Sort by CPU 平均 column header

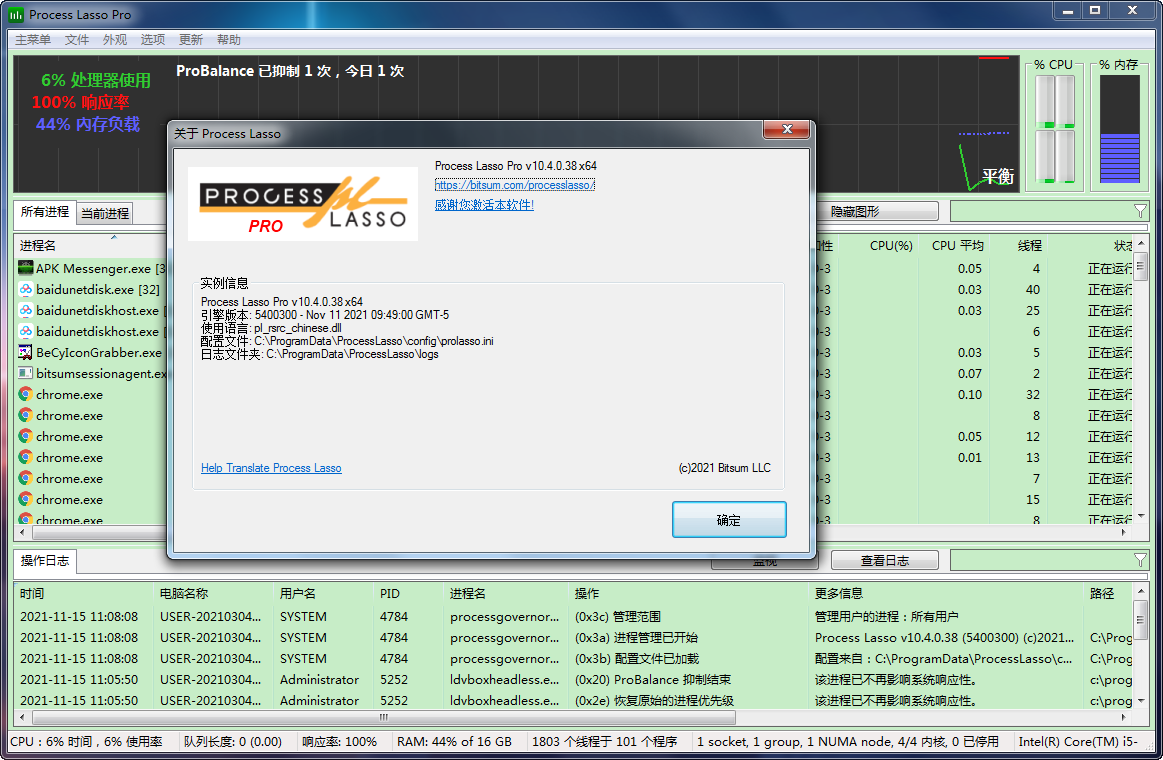(x=954, y=245)
